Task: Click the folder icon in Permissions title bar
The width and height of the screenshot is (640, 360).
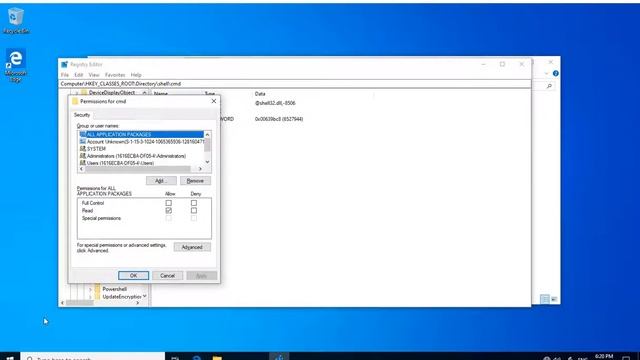Action: pyautogui.click(x=75, y=101)
